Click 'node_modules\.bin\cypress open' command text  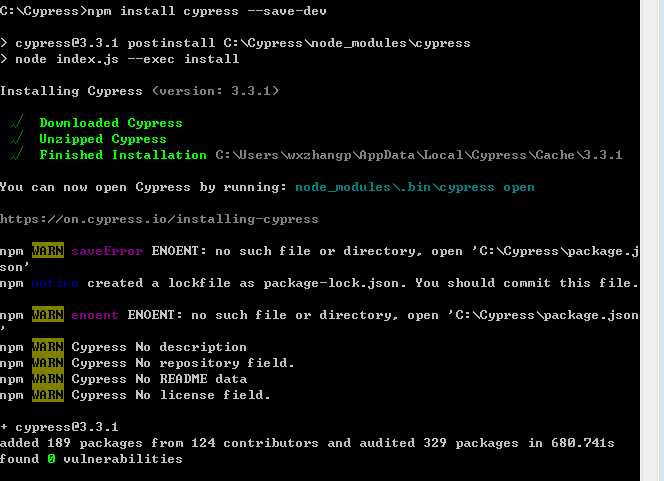pyautogui.click(x=415, y=187)
